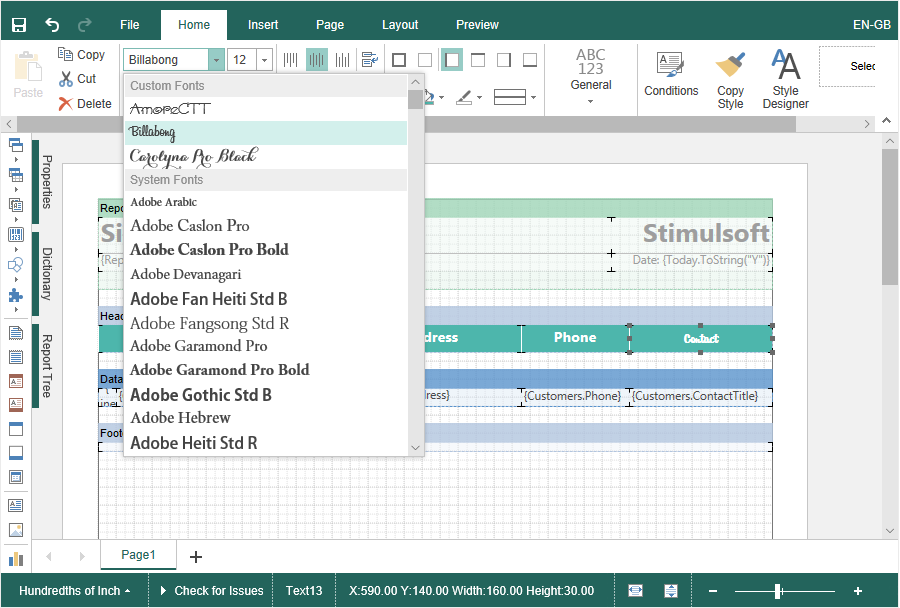Save the report with the floppy disk icon
This screenshot has width=900, height=608.
pyautogui.click(x=19, y=25)
